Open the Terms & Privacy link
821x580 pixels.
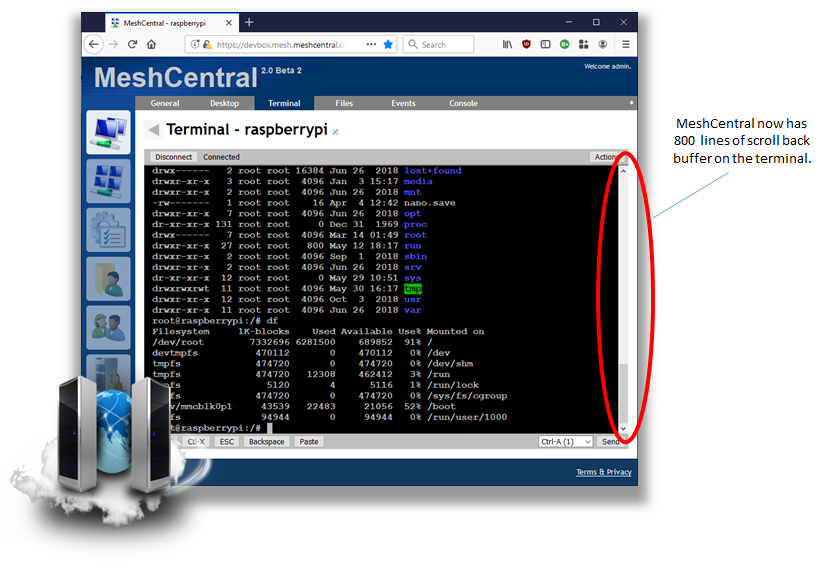[x=603, y=472]
